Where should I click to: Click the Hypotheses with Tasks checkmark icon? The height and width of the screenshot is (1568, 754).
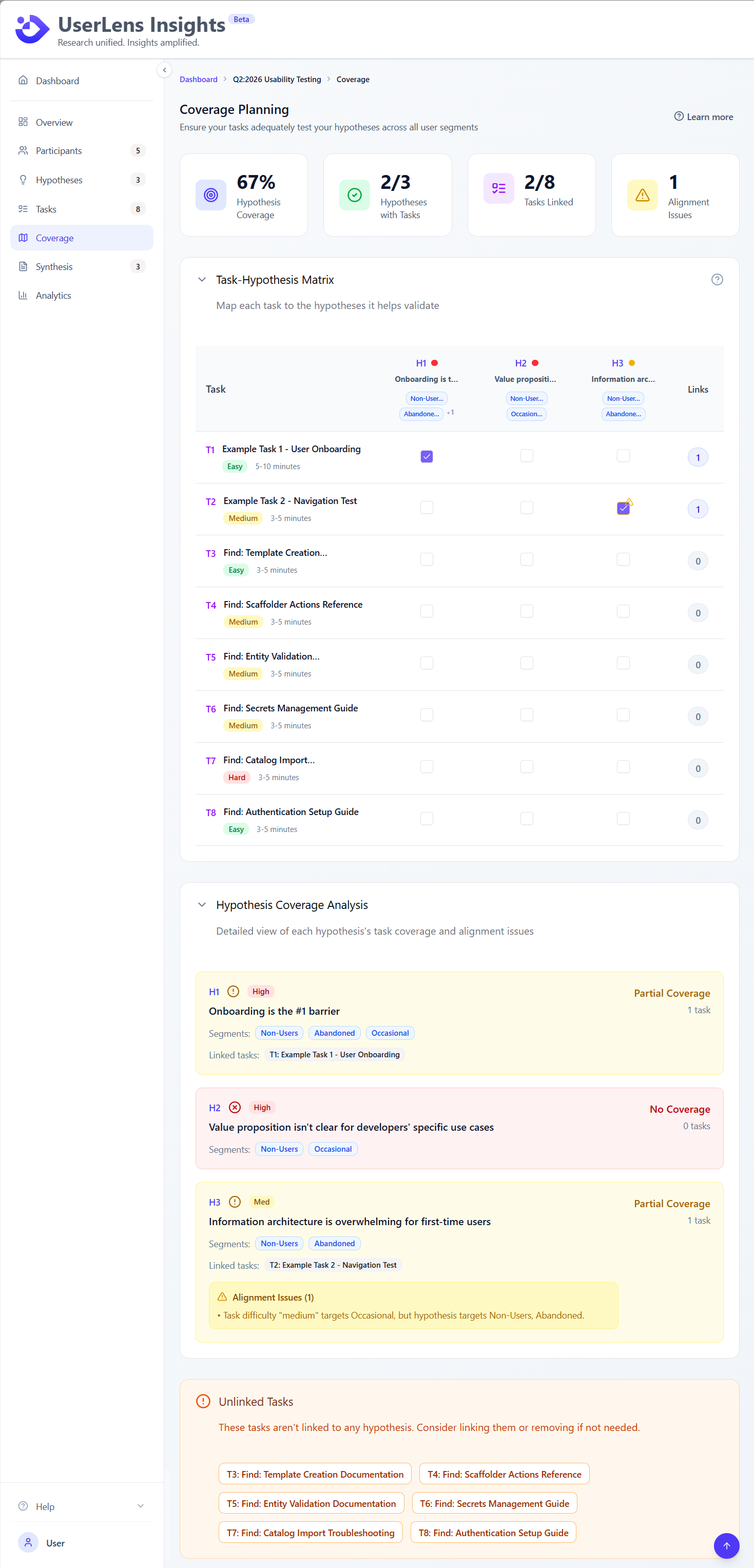point(354,195)
